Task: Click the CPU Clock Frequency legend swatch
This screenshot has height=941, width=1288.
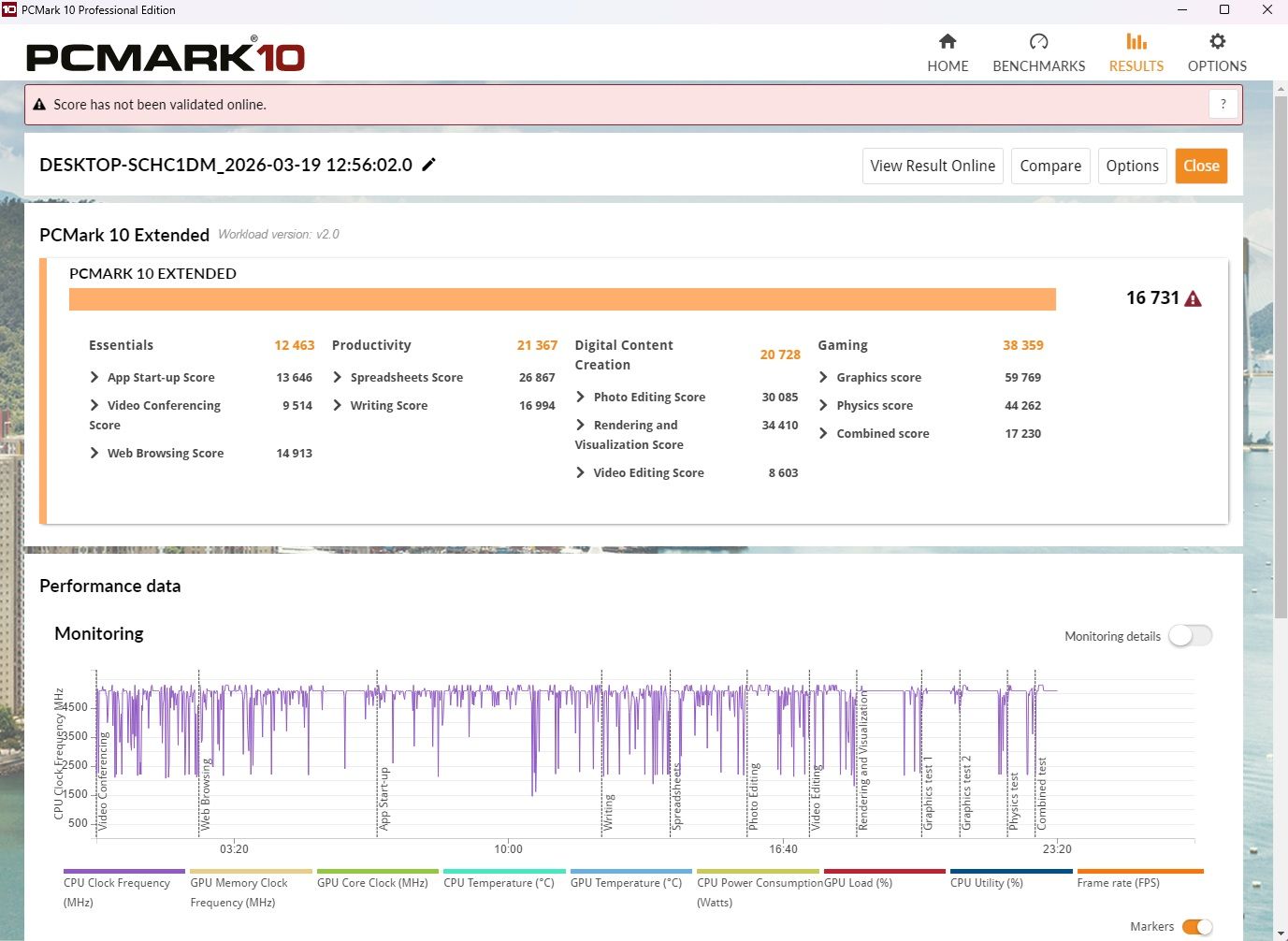Action: 124,871
